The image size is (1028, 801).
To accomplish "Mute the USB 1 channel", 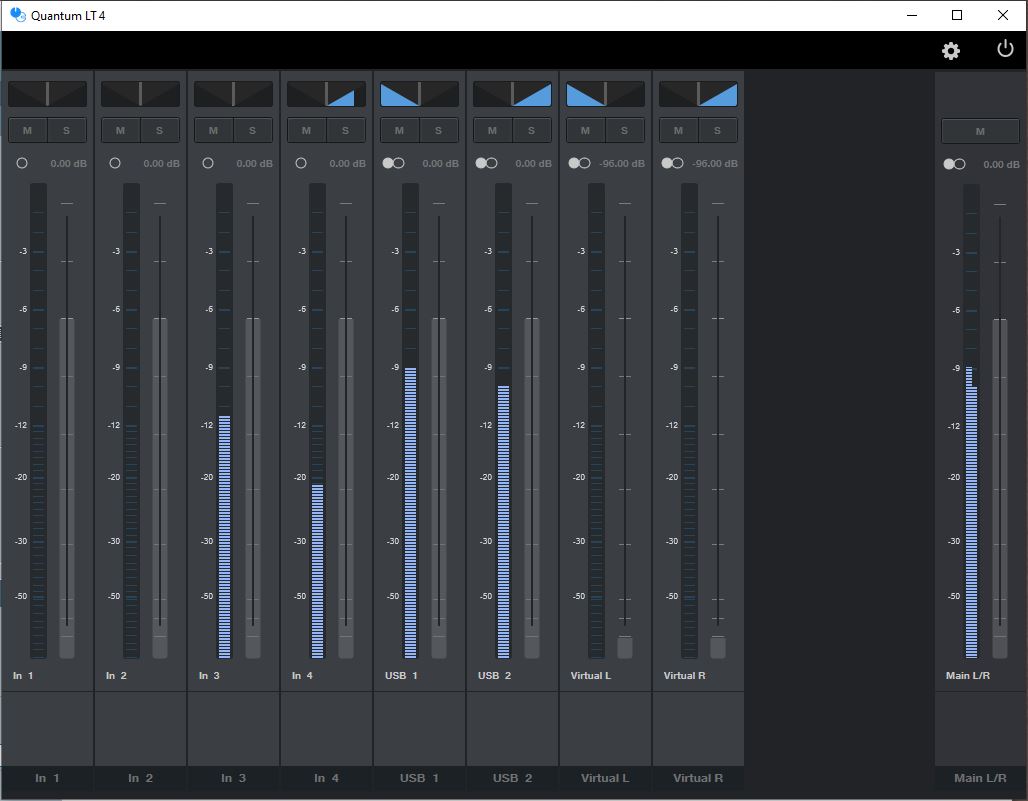I will pos(400,130).
